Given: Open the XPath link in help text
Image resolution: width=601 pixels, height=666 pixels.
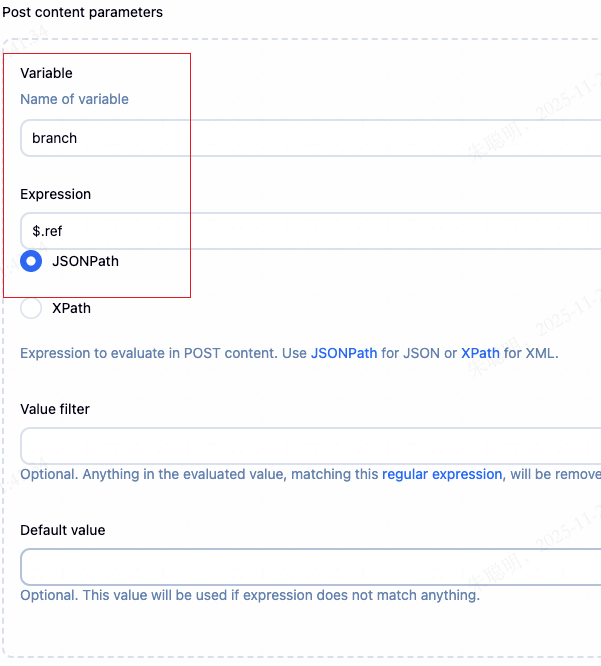Looking at the screenshot, I should tap(480, 353).
